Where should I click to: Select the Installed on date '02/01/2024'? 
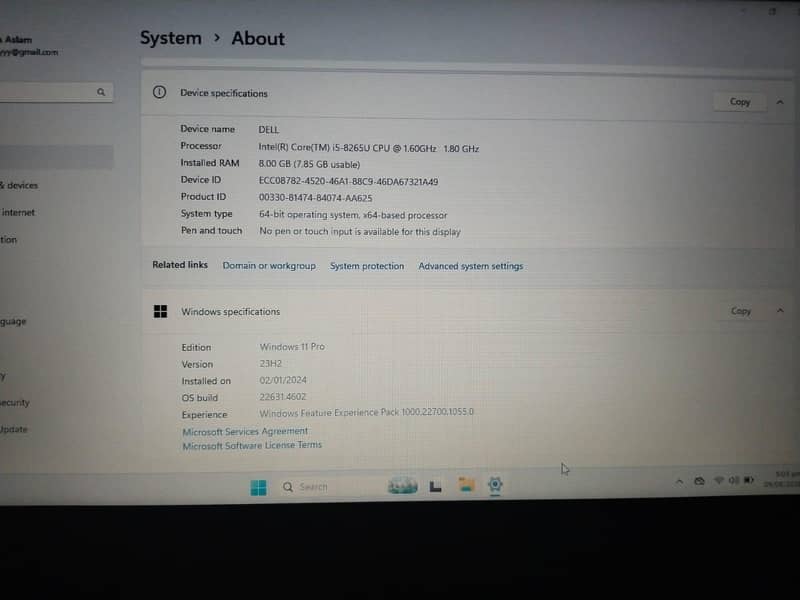point(283,380)
